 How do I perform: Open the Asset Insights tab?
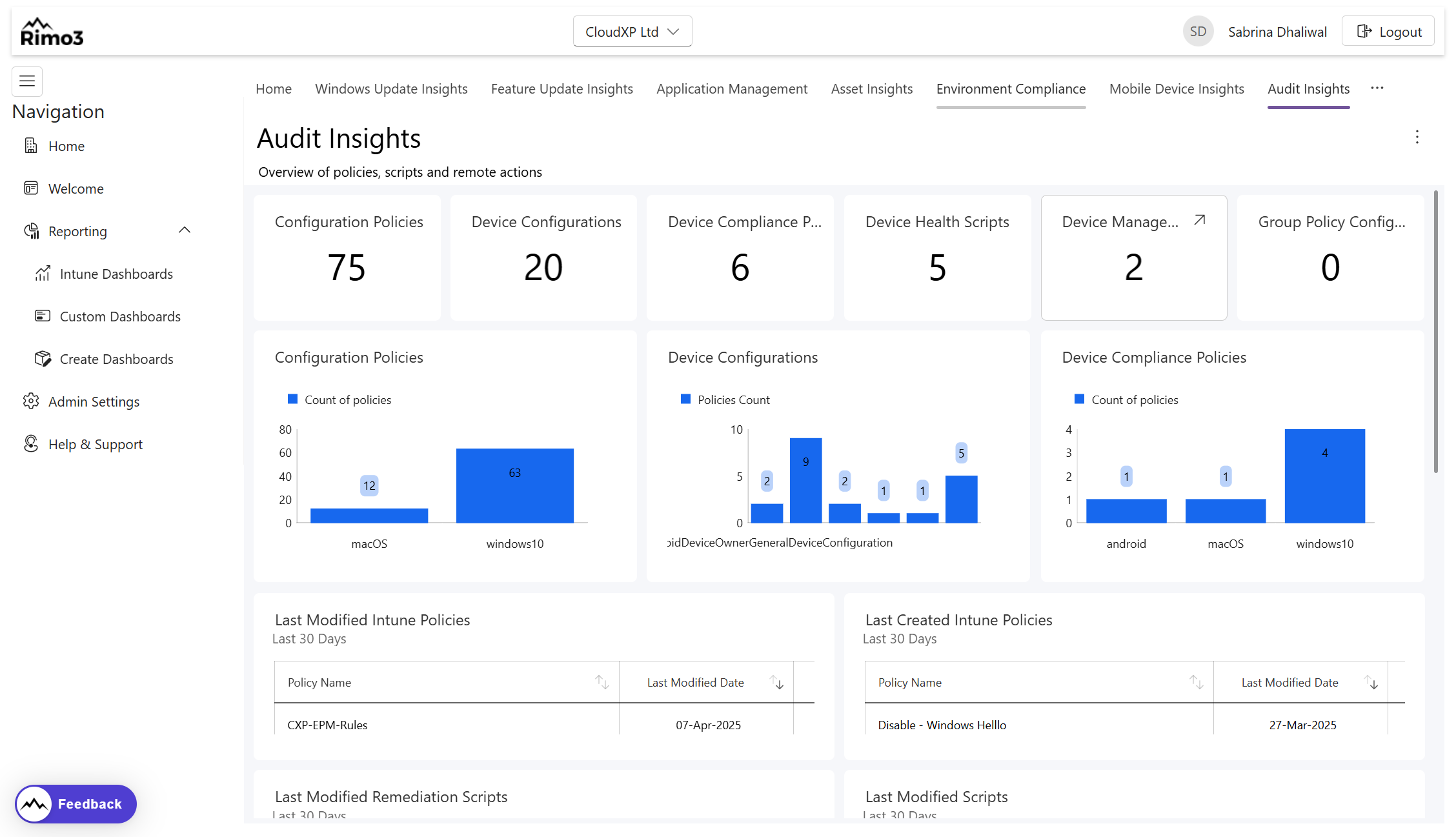click(x=871, y=89)
